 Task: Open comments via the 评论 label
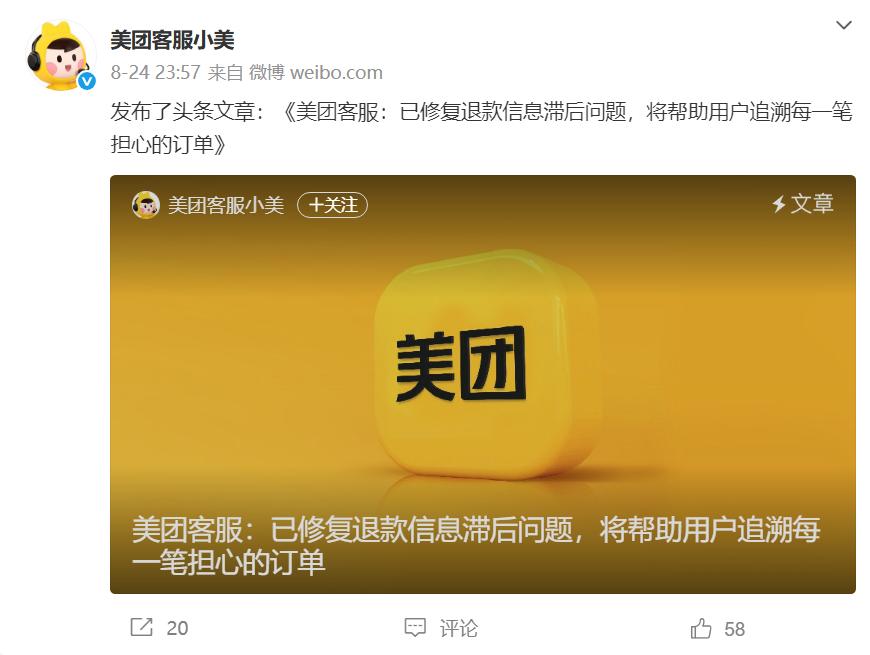point(458,628)
